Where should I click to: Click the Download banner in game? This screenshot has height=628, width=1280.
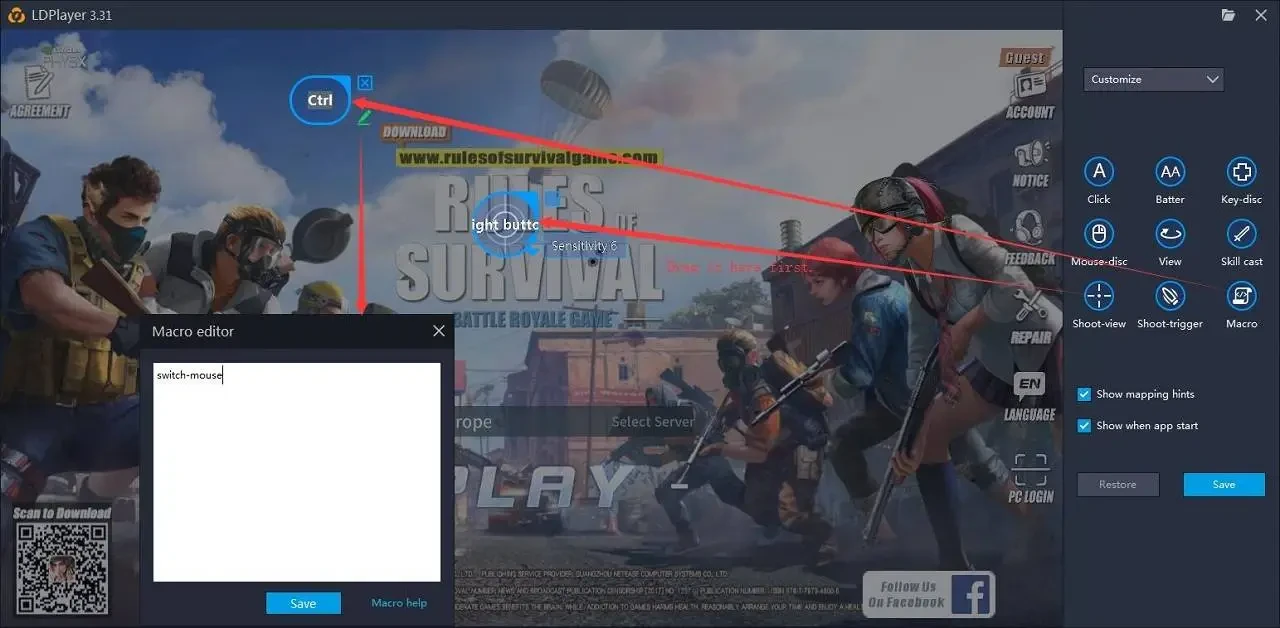pos(414,132)
